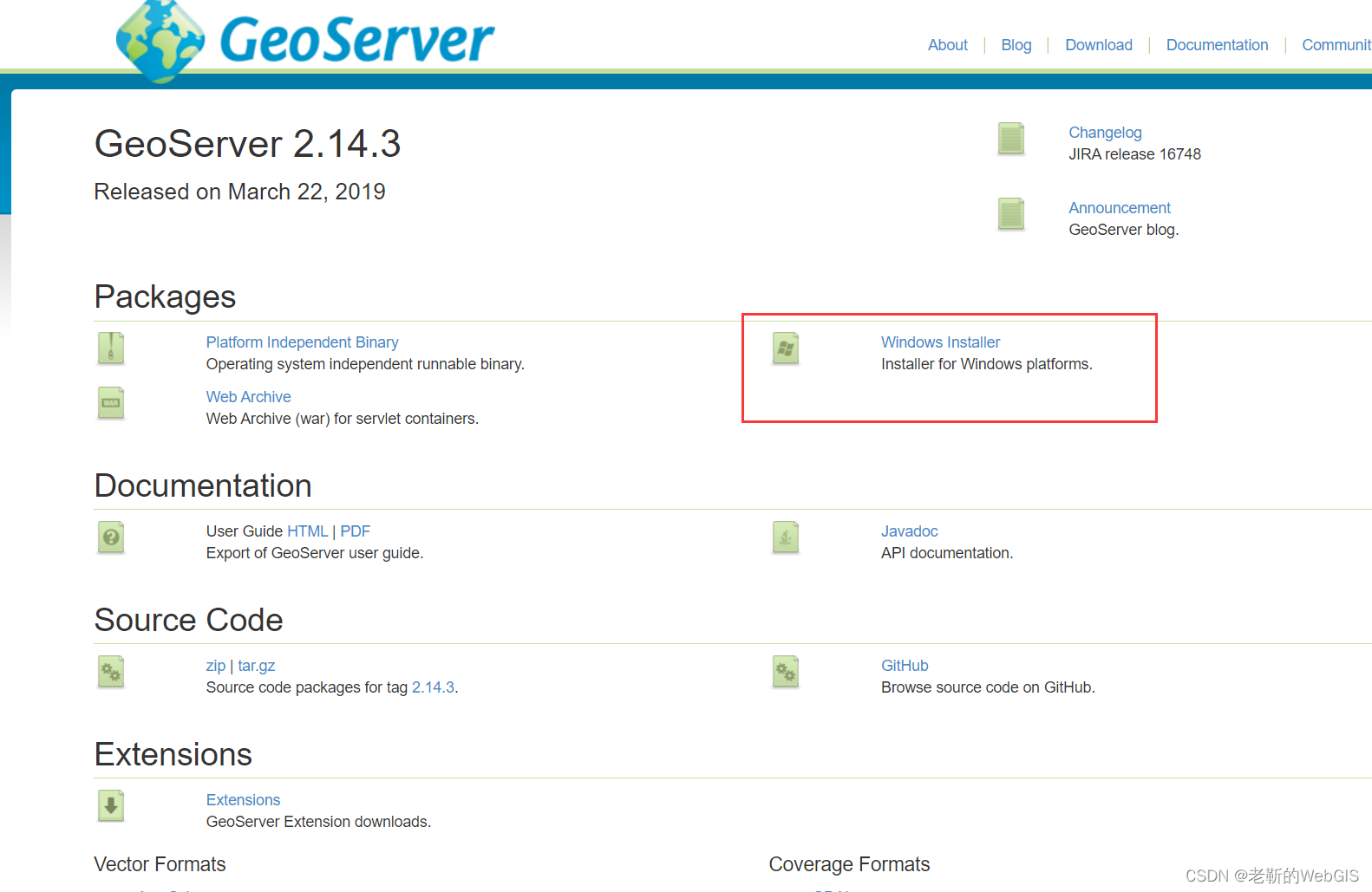Click the 'Source Code' section heading
The height and width of the screenshot is (892, 1372).
click(188, 620)
